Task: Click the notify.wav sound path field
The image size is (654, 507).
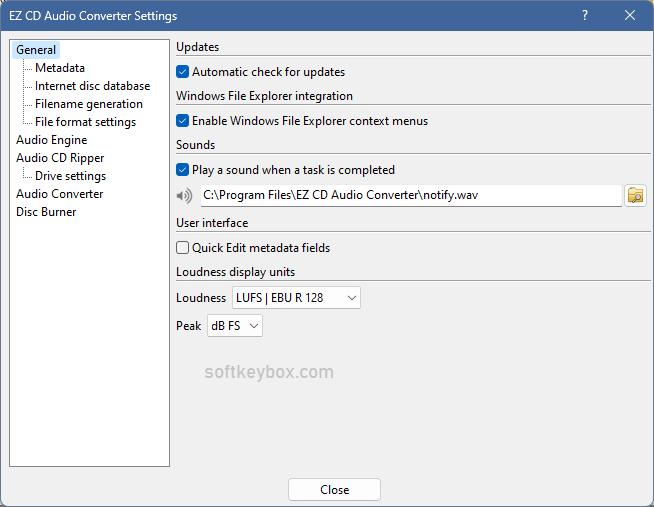Action: tap(411, 195)
